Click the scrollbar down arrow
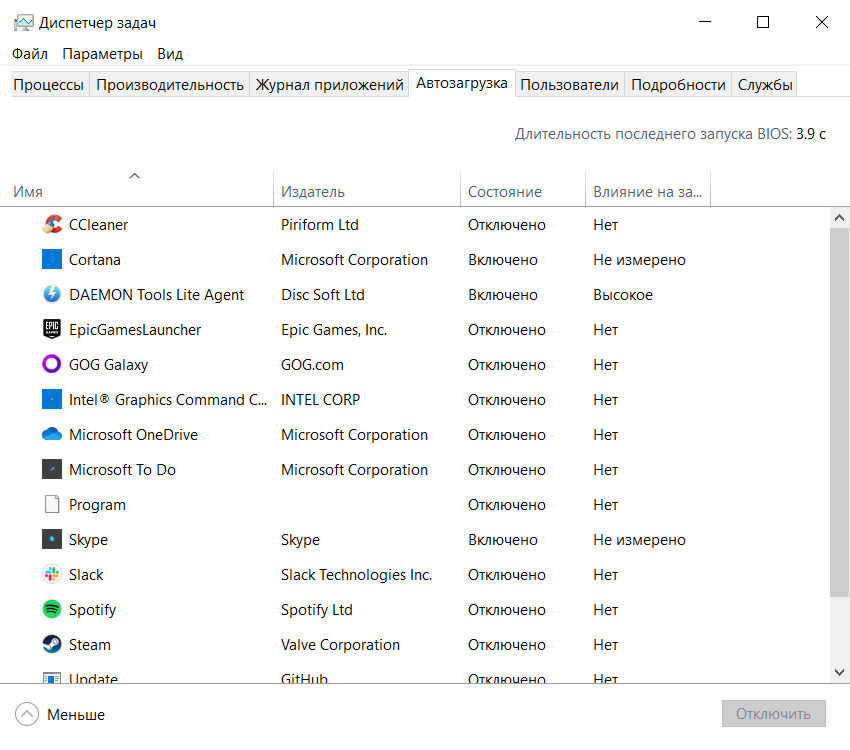The image size is (850, 750). pyautogui.click(x=840, y=672)
